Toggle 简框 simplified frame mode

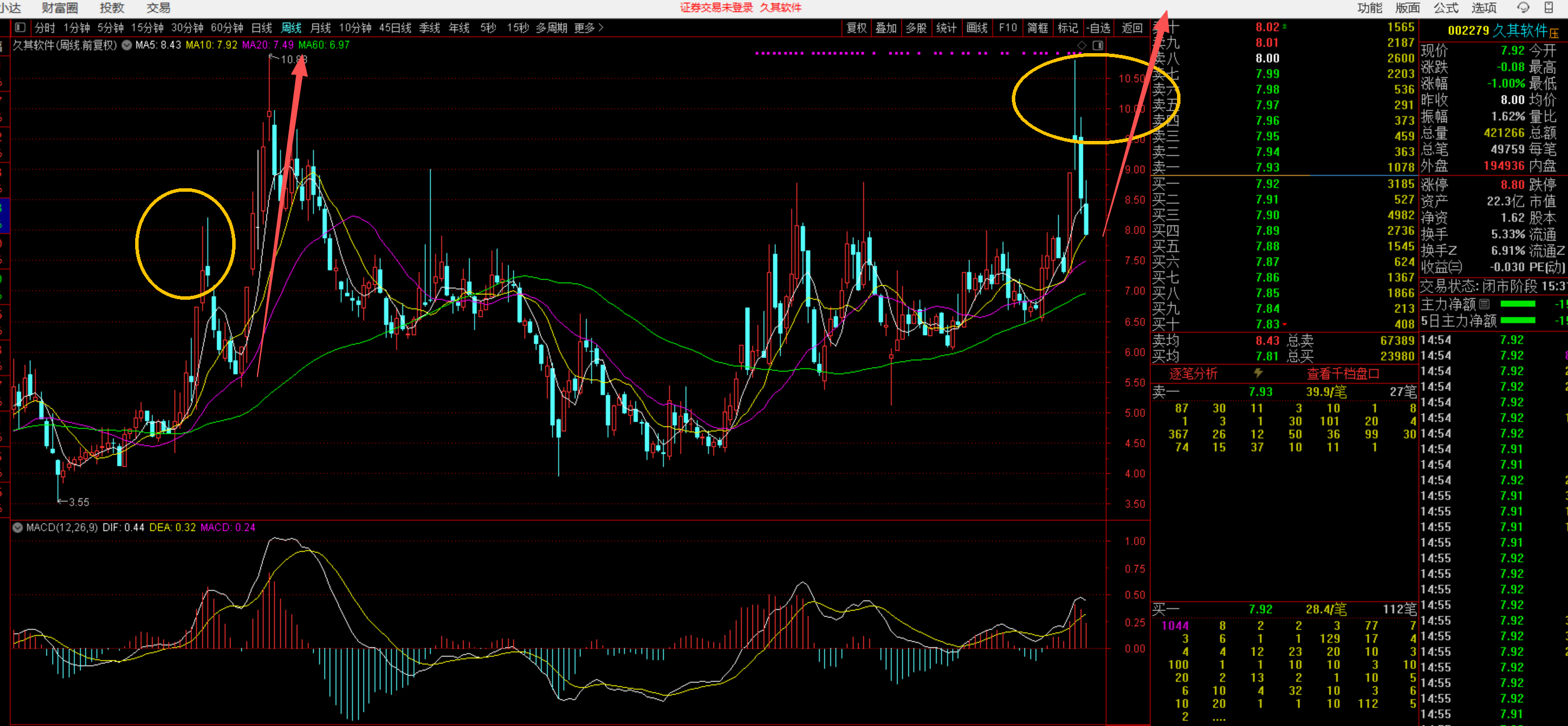pos(1037,28)
